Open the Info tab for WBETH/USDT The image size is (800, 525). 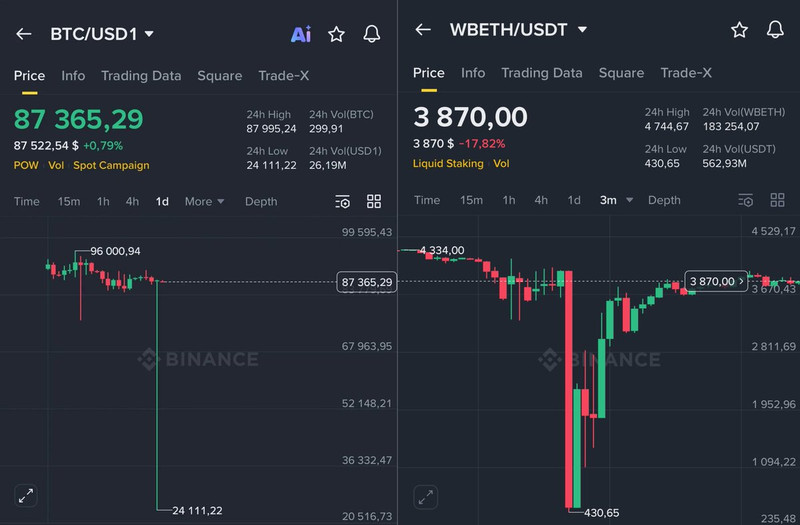point(473,73)
